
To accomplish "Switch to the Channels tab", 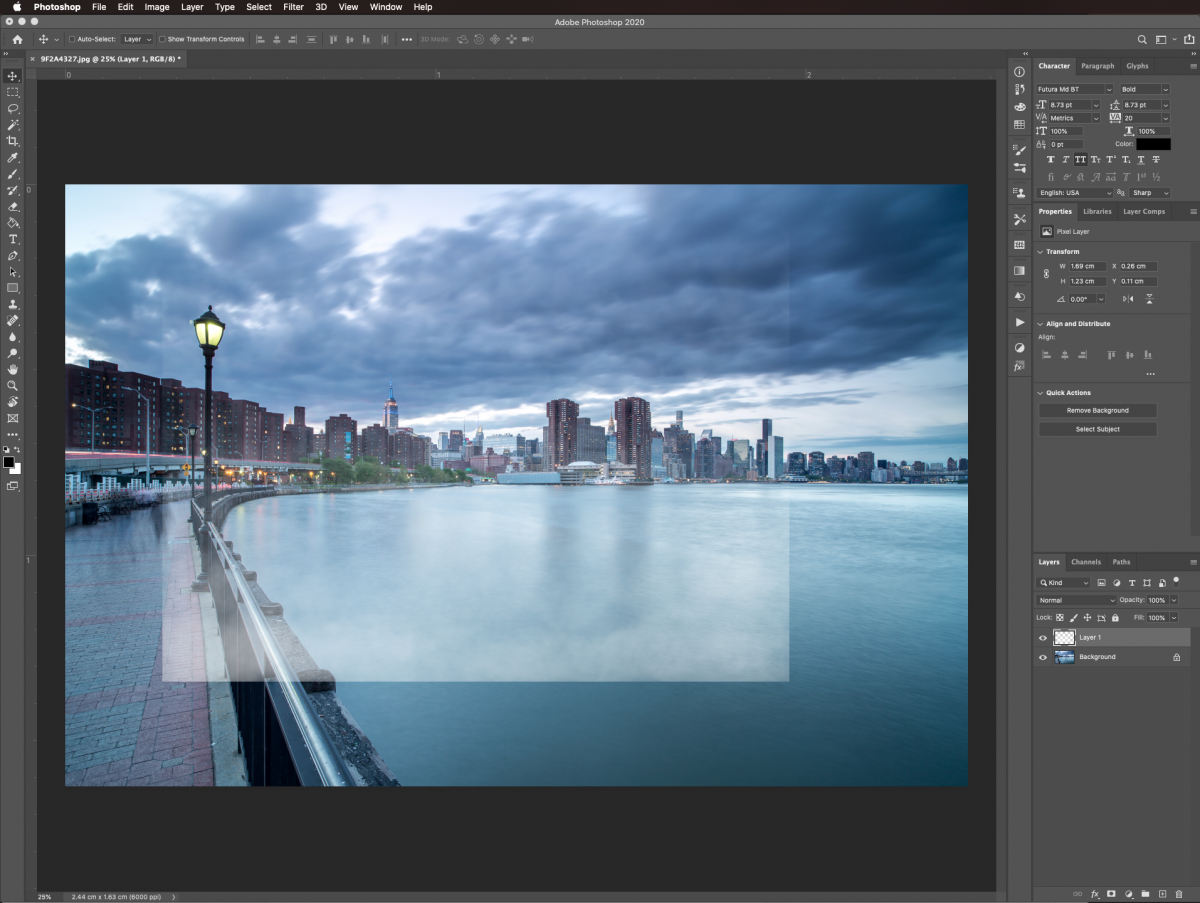I will tap(1085, 562).
